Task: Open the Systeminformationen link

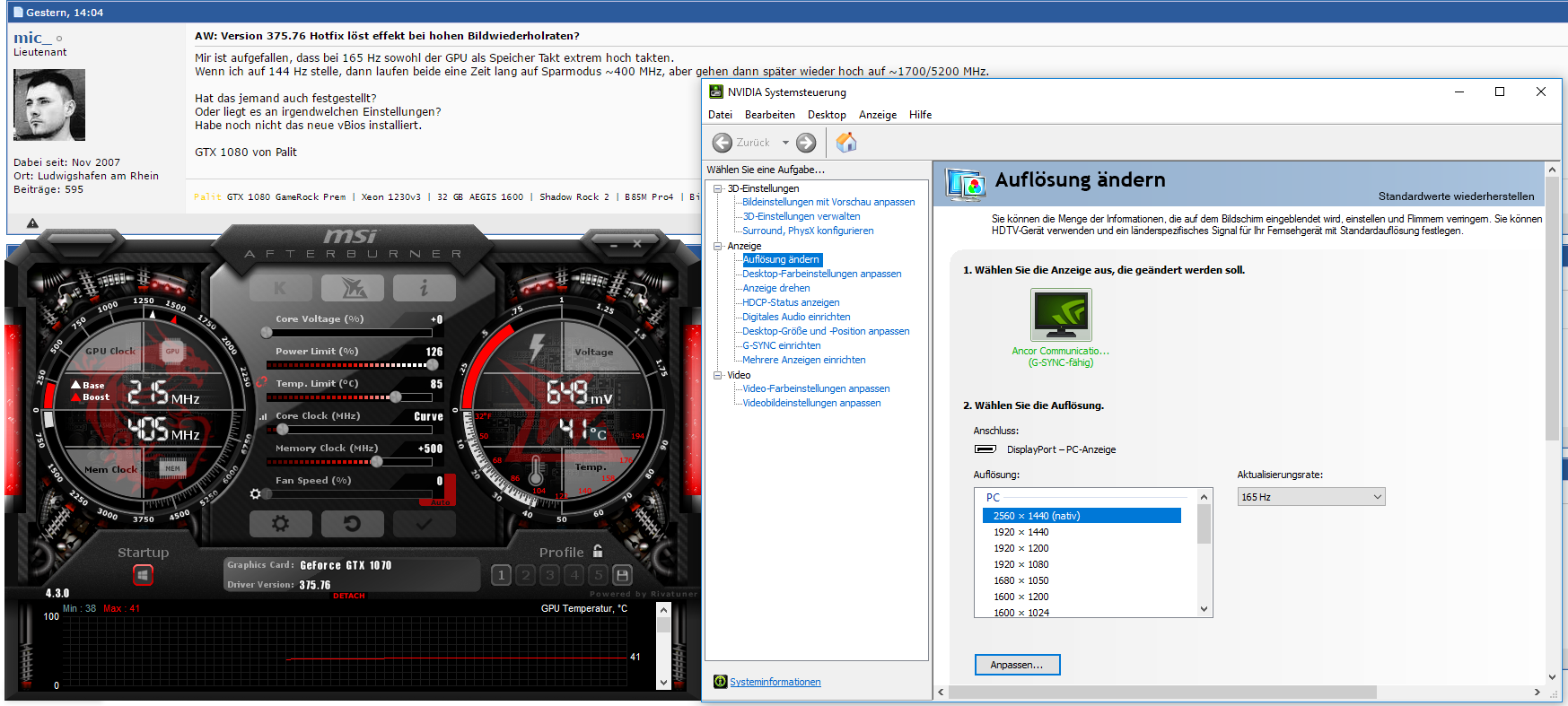Action: pyautogui.click(x=775, y=682)
